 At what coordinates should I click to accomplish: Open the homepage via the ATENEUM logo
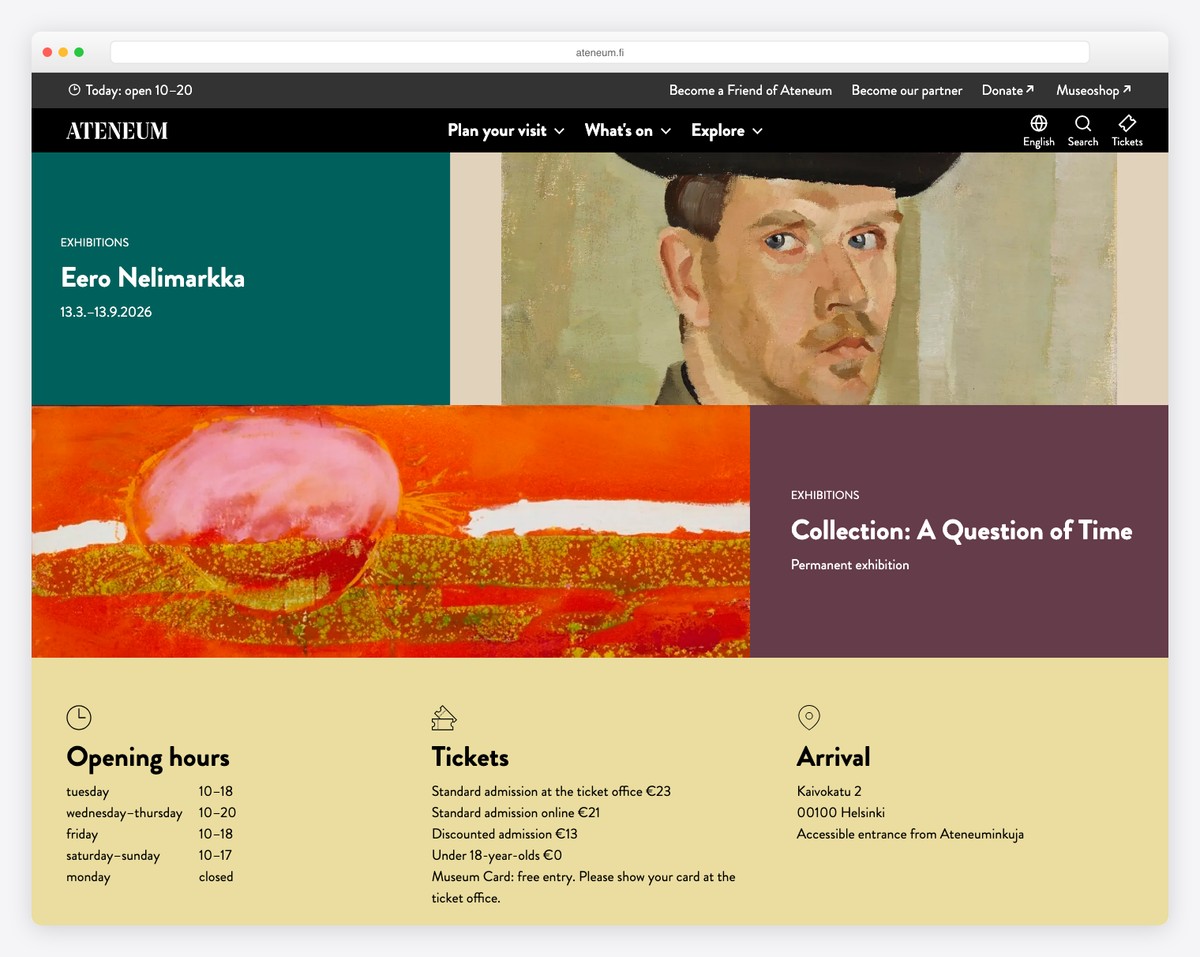(117, 130)
